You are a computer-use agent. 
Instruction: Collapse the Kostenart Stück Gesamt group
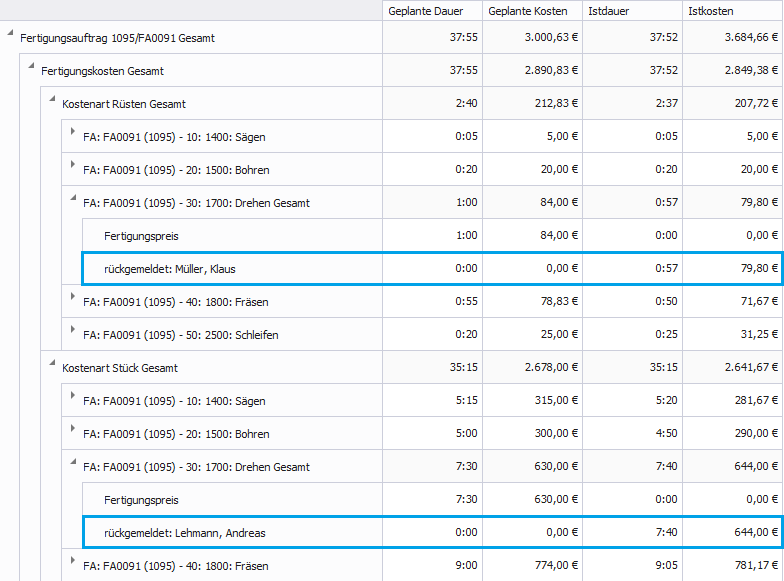click(x=52, y=365)
